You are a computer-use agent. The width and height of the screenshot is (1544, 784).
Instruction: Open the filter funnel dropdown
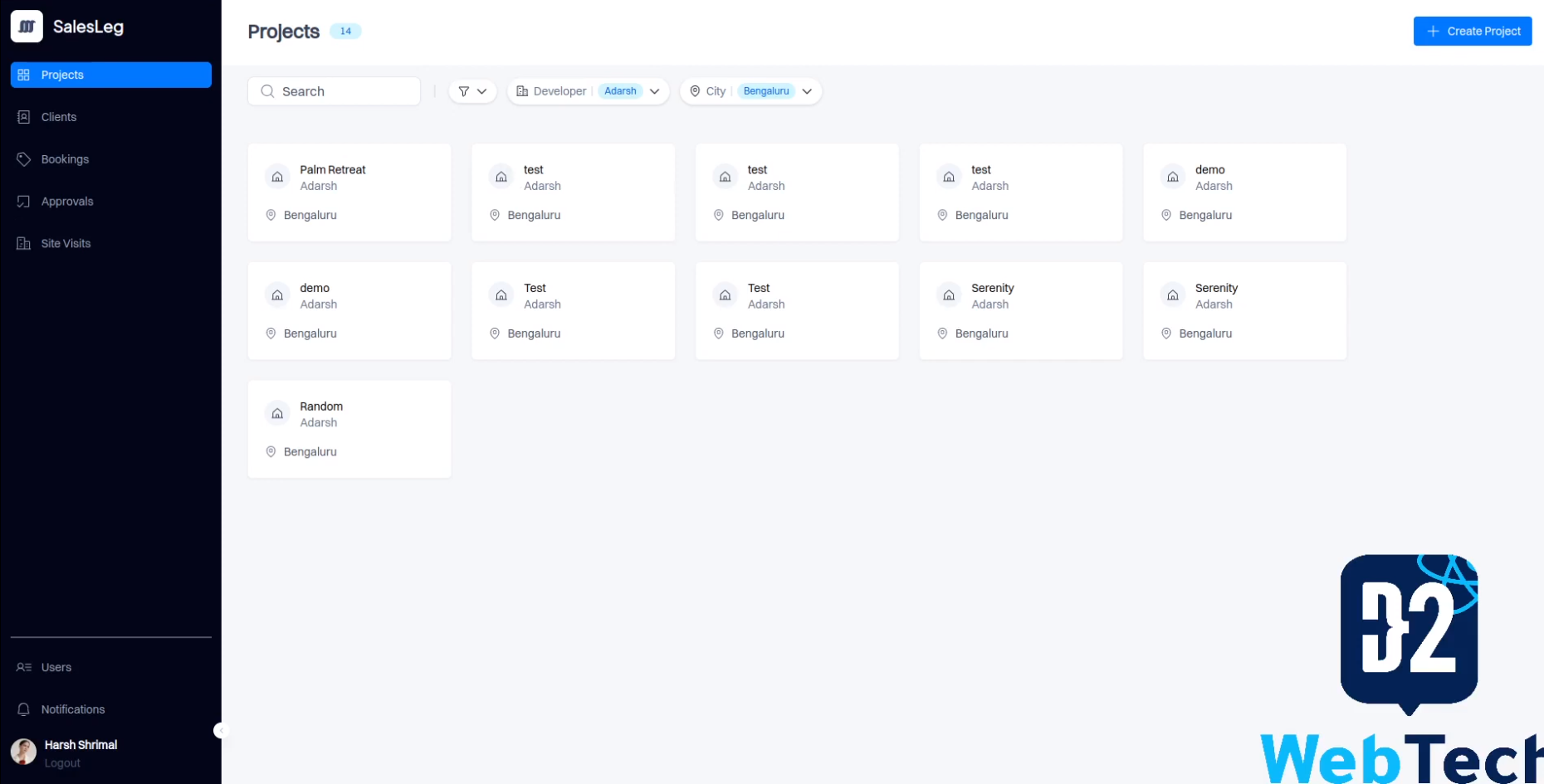click(472, 91)
